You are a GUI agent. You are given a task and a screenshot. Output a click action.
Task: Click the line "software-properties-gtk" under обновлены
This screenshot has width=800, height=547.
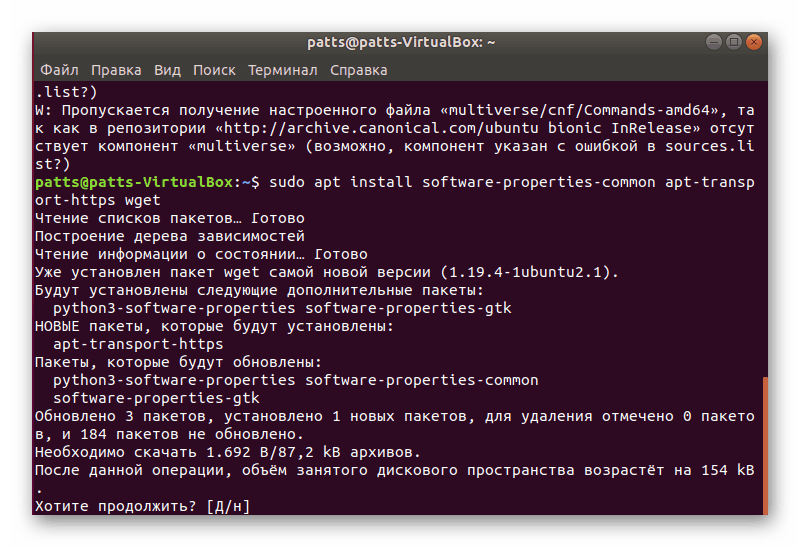(156, 398)
